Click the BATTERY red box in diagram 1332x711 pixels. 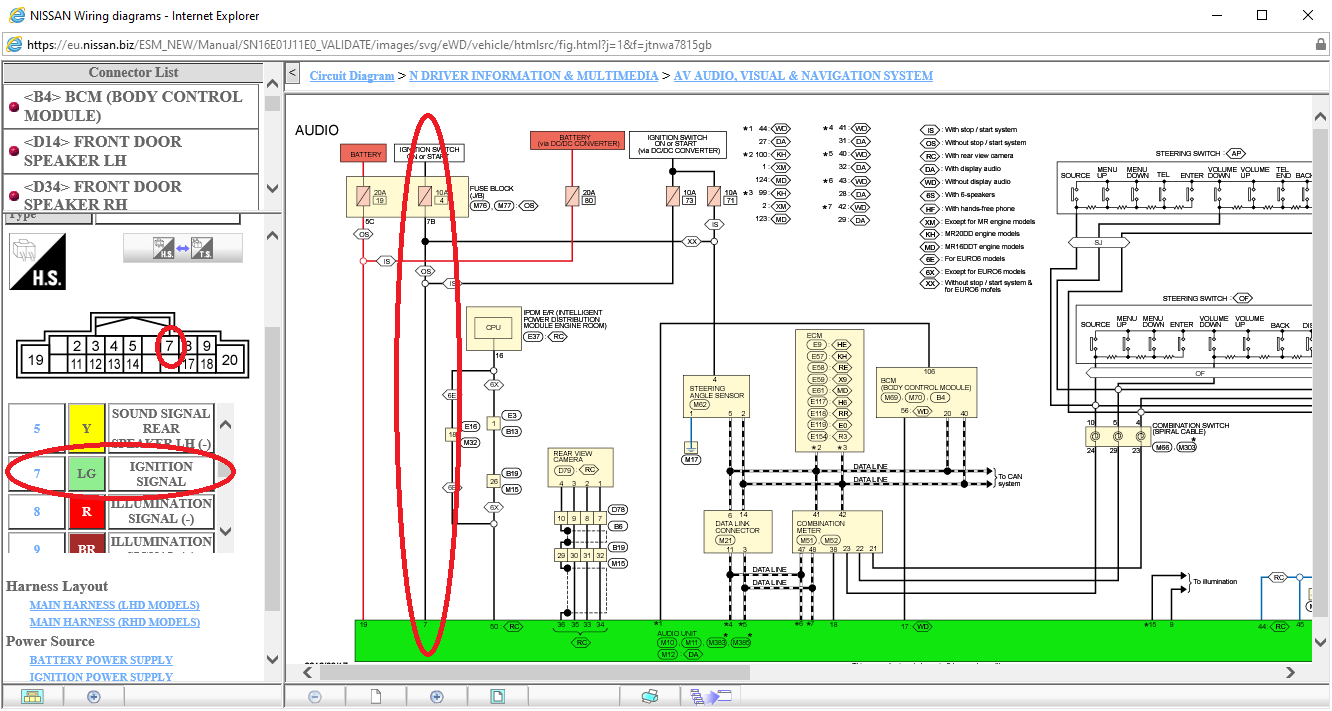tap(363, 154)
